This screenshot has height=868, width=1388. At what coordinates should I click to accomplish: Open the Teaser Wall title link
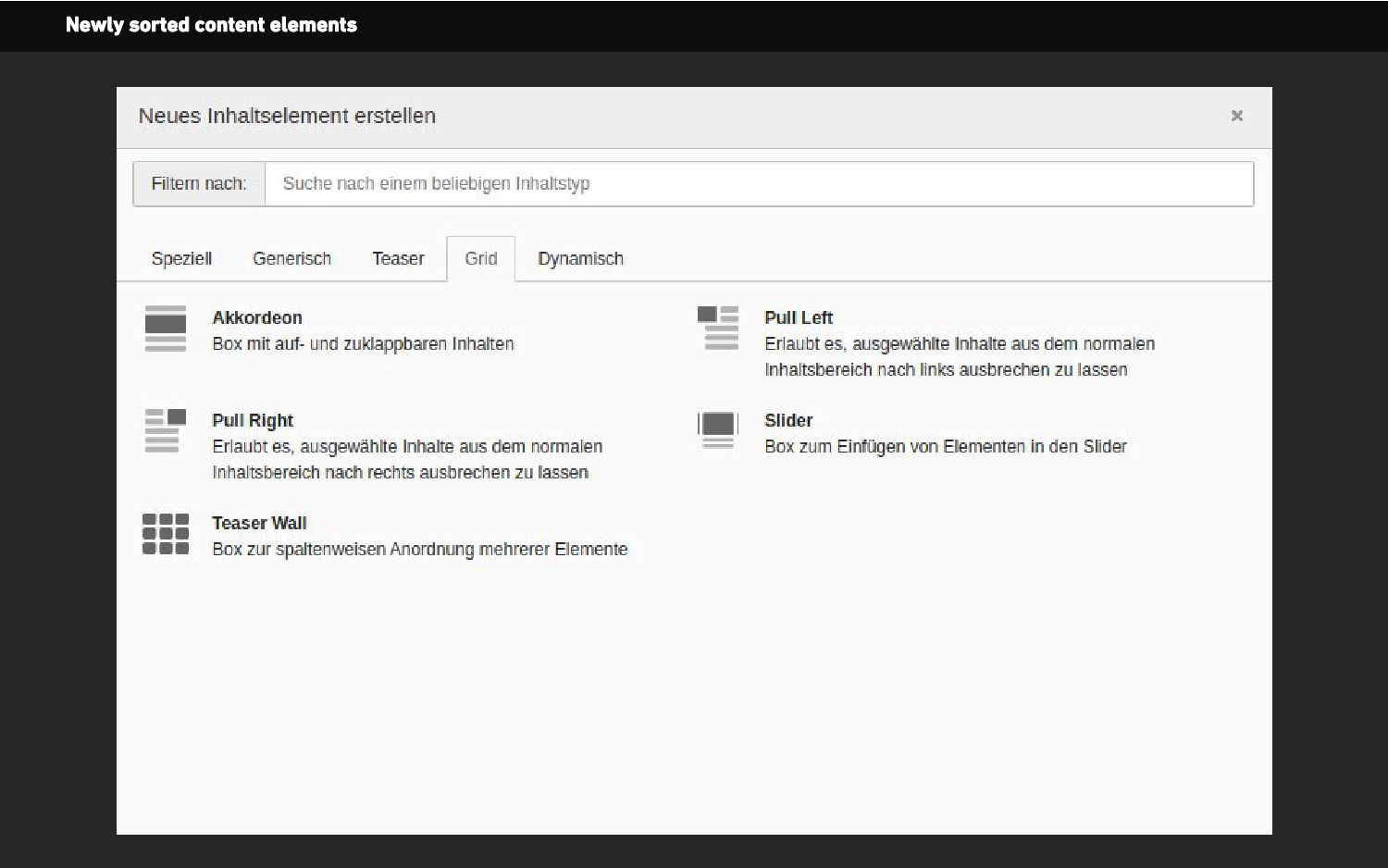[259, 523]
